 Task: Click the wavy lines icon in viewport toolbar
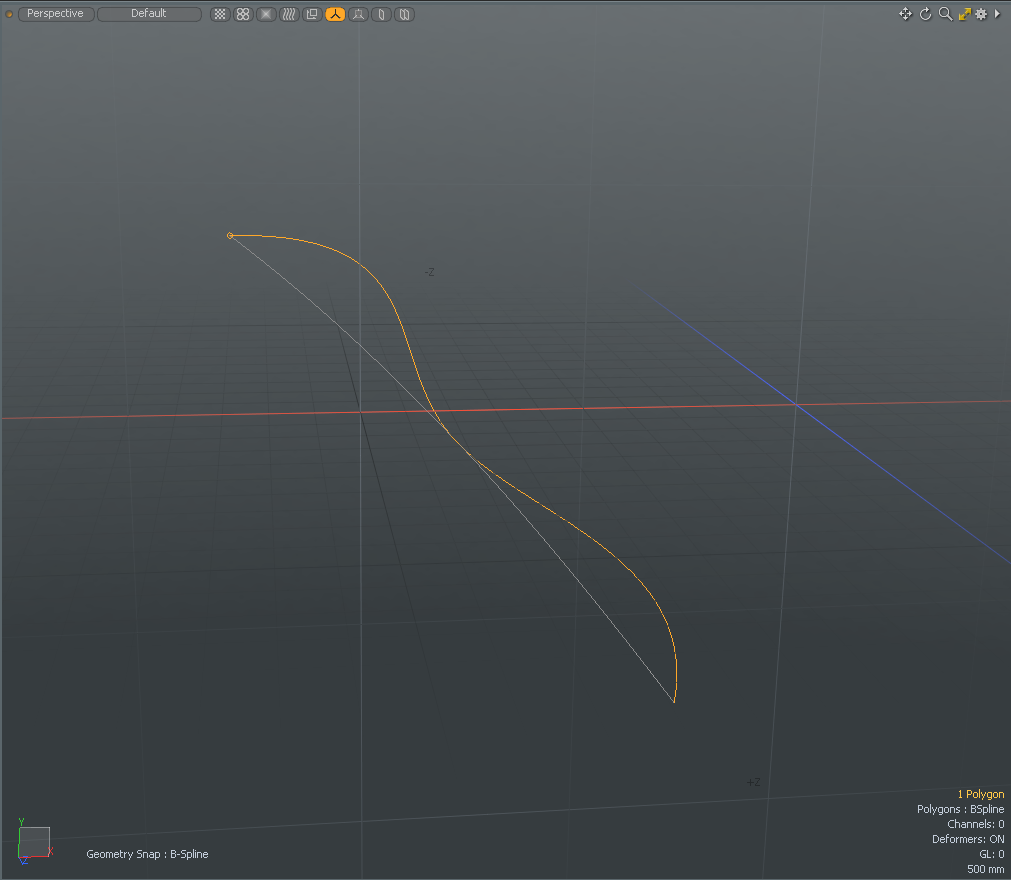click(289, 15)
